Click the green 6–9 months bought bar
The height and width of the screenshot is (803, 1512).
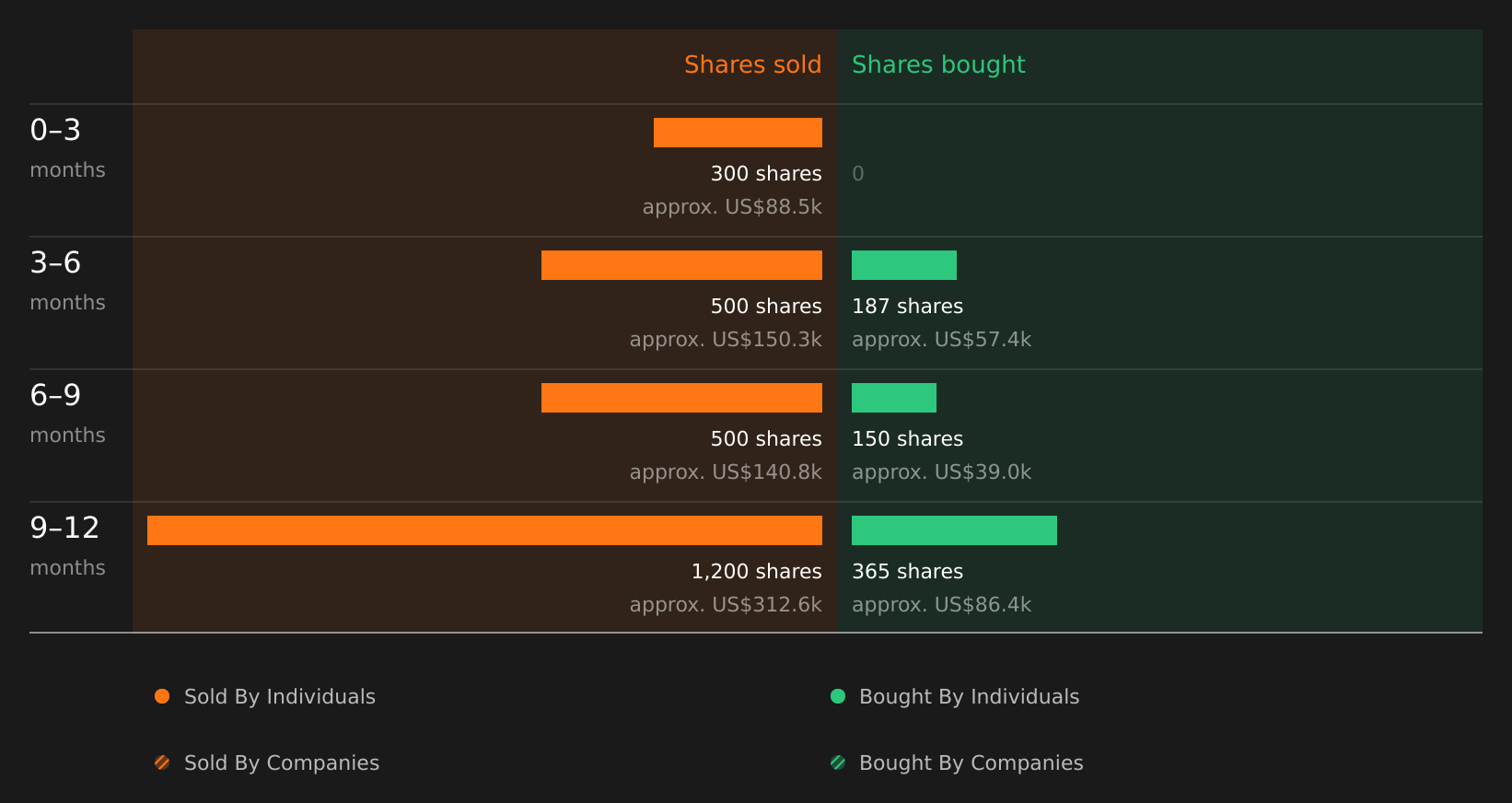pos(894,398)
